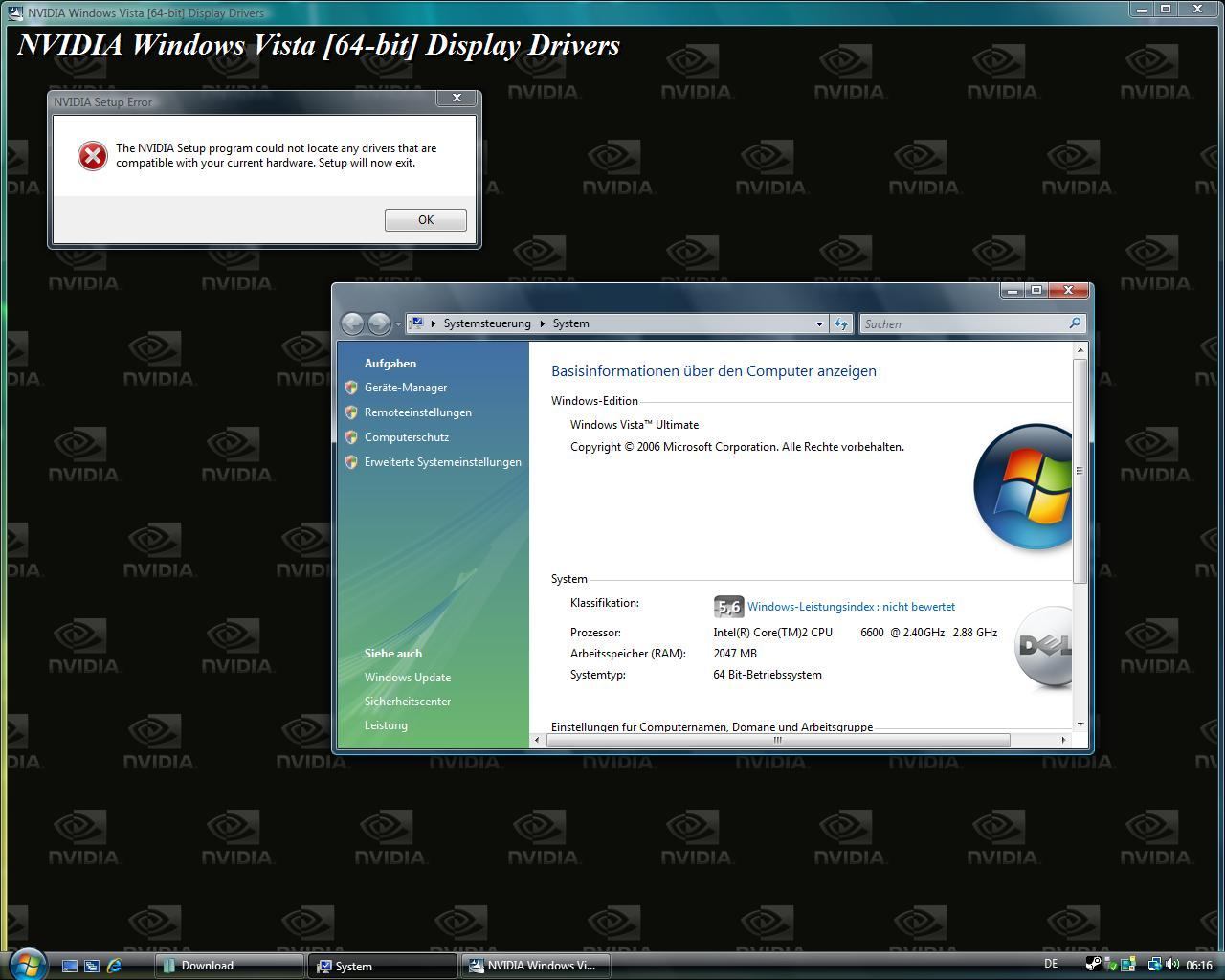Click the Windows Vista logo orb image

click(x=1023, y=486)
